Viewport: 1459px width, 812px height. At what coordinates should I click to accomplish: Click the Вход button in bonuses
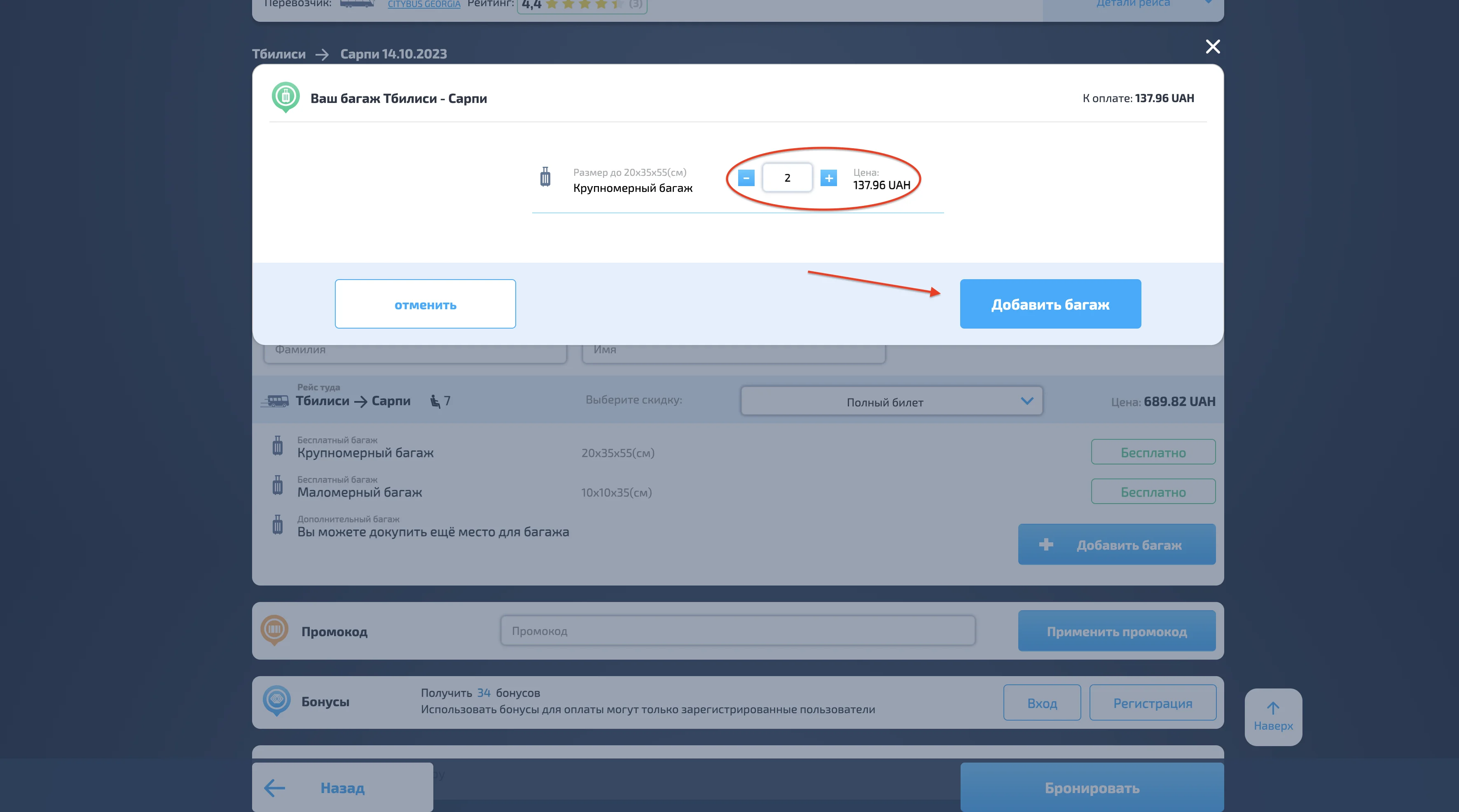point(1042,703)
